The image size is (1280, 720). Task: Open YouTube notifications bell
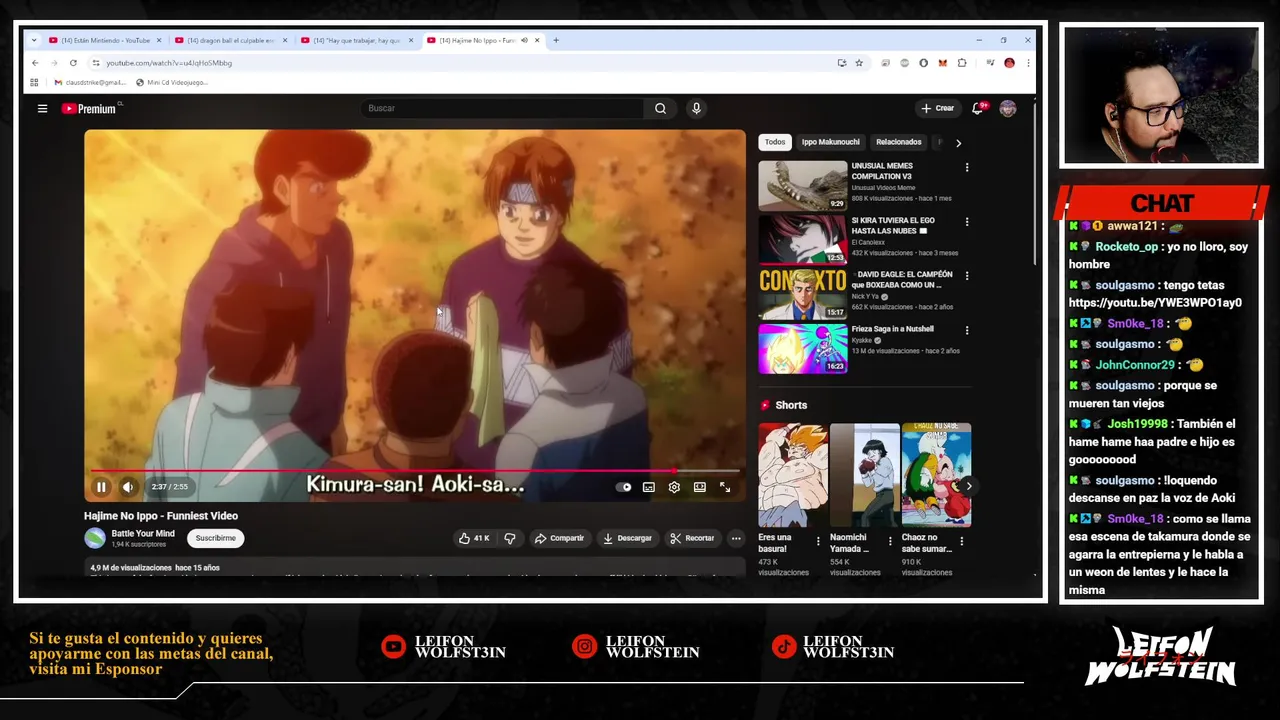[x=978, y=108]
